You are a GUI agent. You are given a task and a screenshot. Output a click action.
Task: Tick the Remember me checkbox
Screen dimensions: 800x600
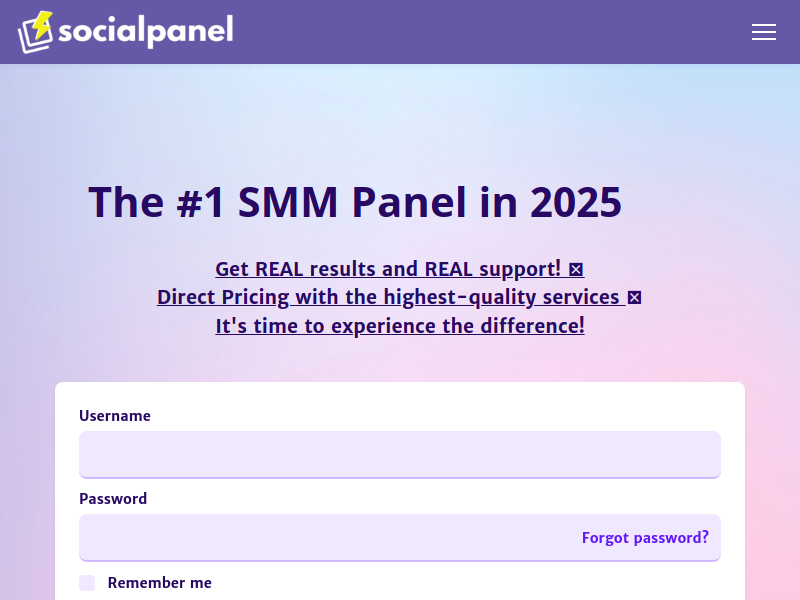click(87, 582)
